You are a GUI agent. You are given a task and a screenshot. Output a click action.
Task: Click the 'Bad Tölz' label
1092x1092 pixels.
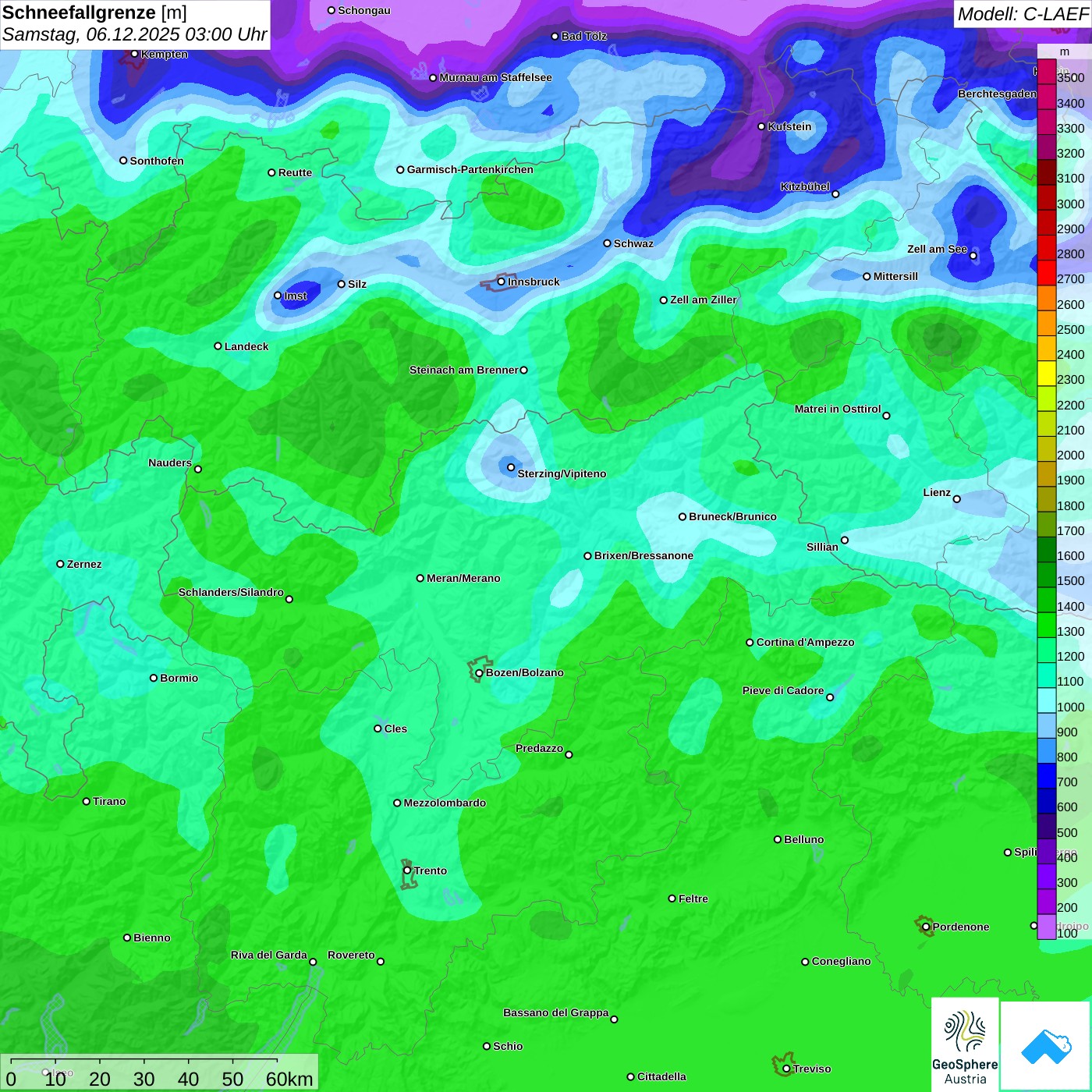point(584,36)
